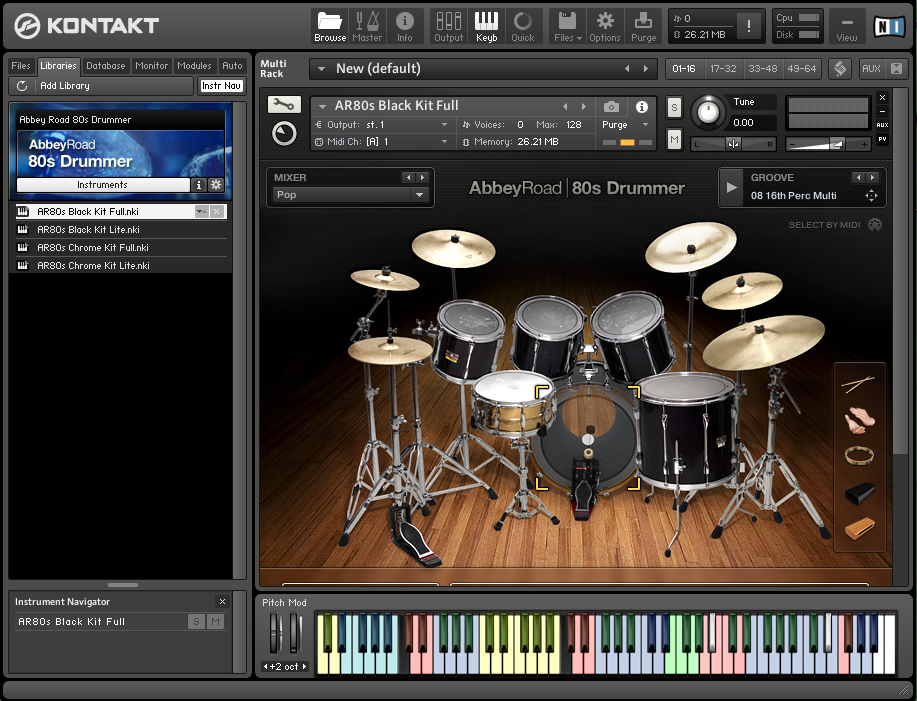Image resolution: width=917 pixels, height=701 pixels.
Task: Play the groove preview
Action: (x=732, y=188)
